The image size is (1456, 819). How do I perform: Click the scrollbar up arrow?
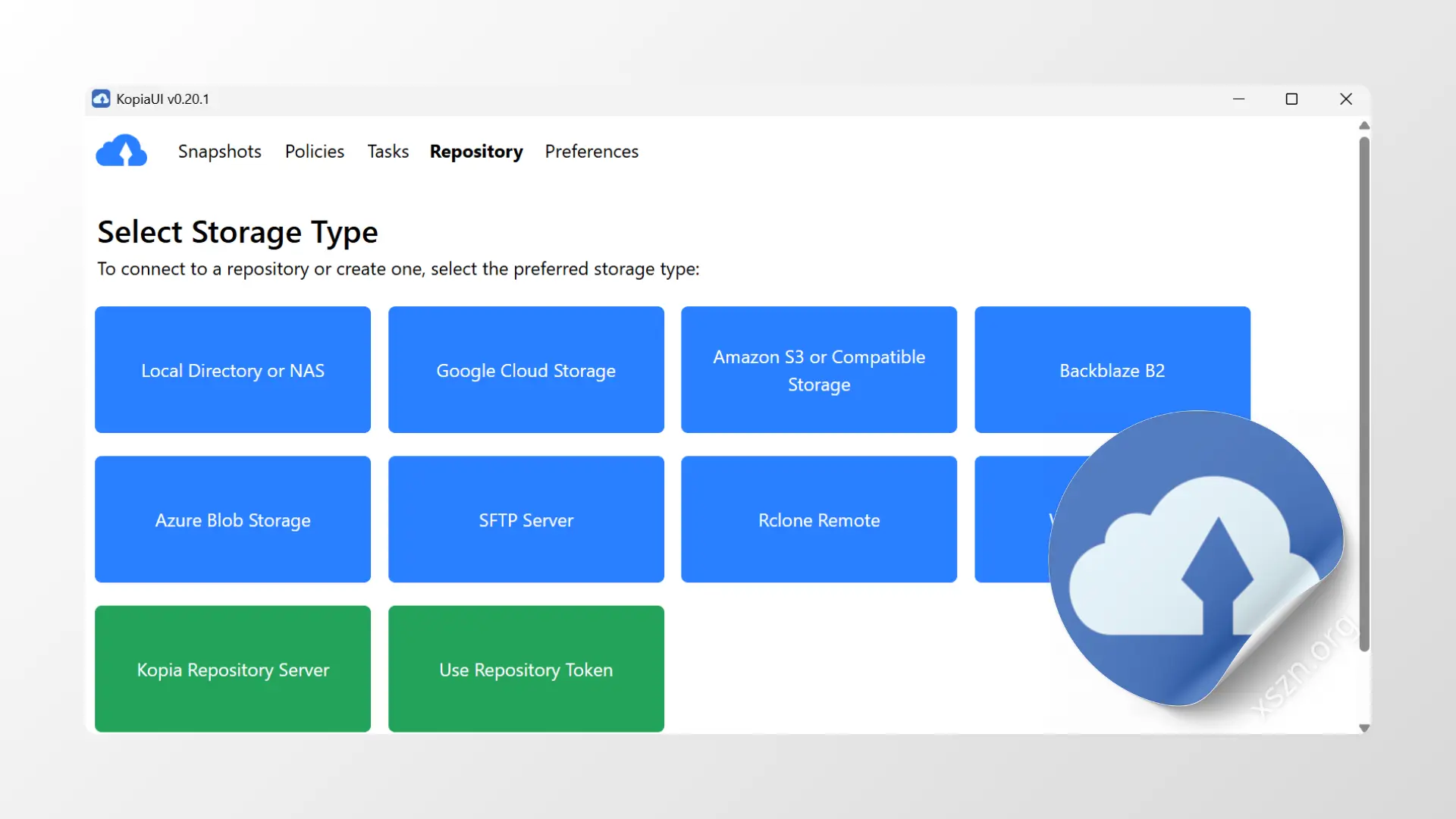coord(1364,126)
